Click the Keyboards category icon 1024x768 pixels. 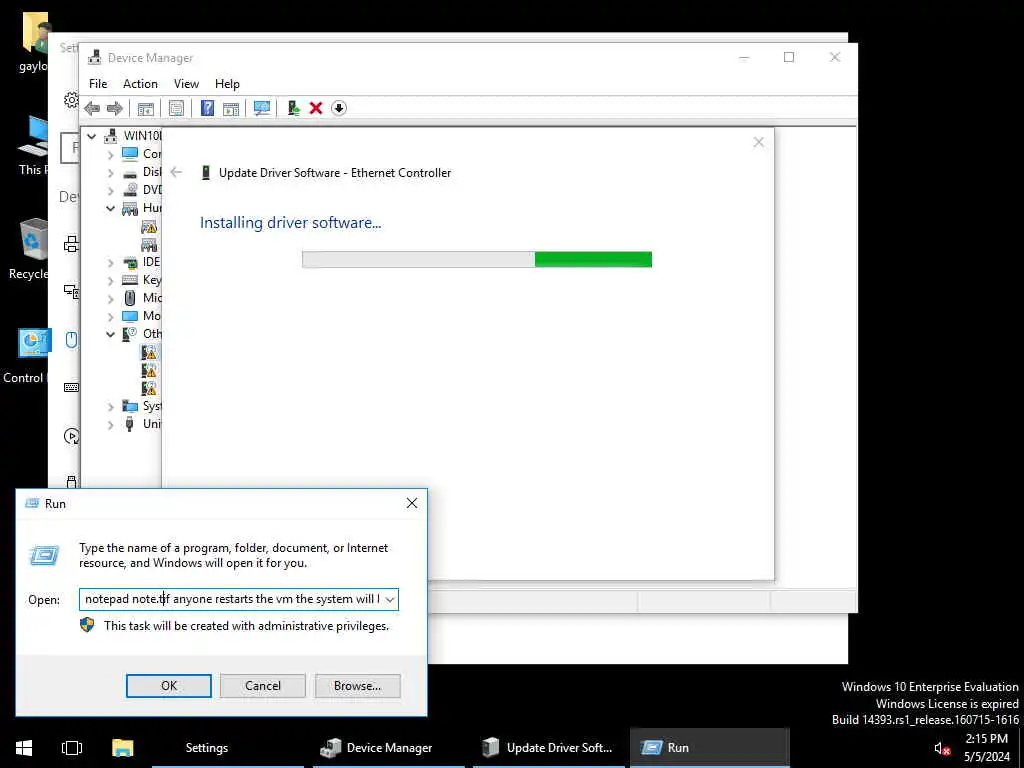(130, 280)
